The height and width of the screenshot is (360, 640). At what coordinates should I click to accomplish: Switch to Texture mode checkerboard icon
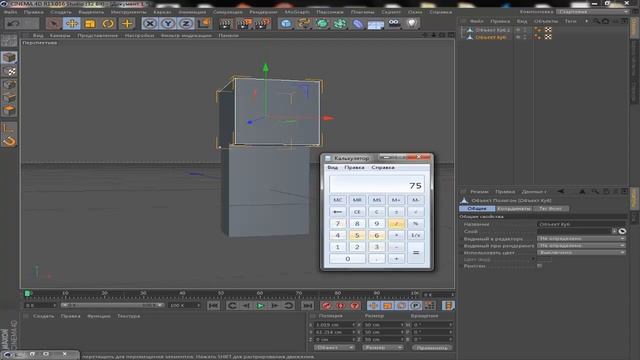pos(9,71)
